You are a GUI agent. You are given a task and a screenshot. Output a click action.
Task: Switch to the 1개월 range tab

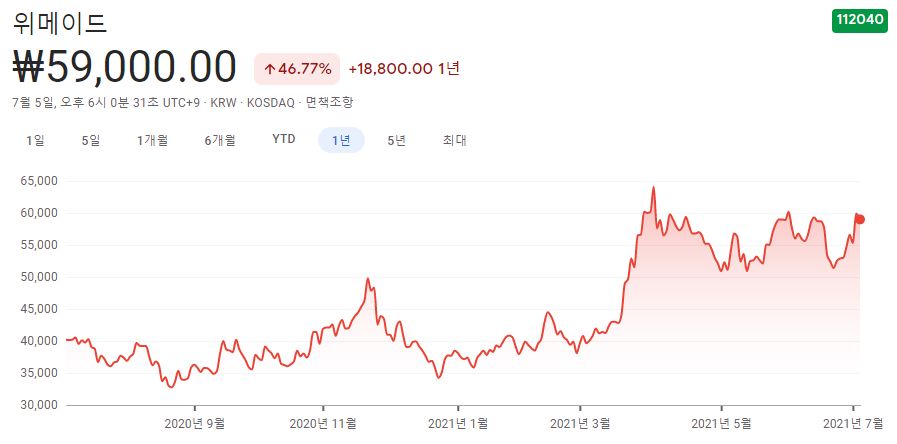pyautogui.click(x=152, y=140)
